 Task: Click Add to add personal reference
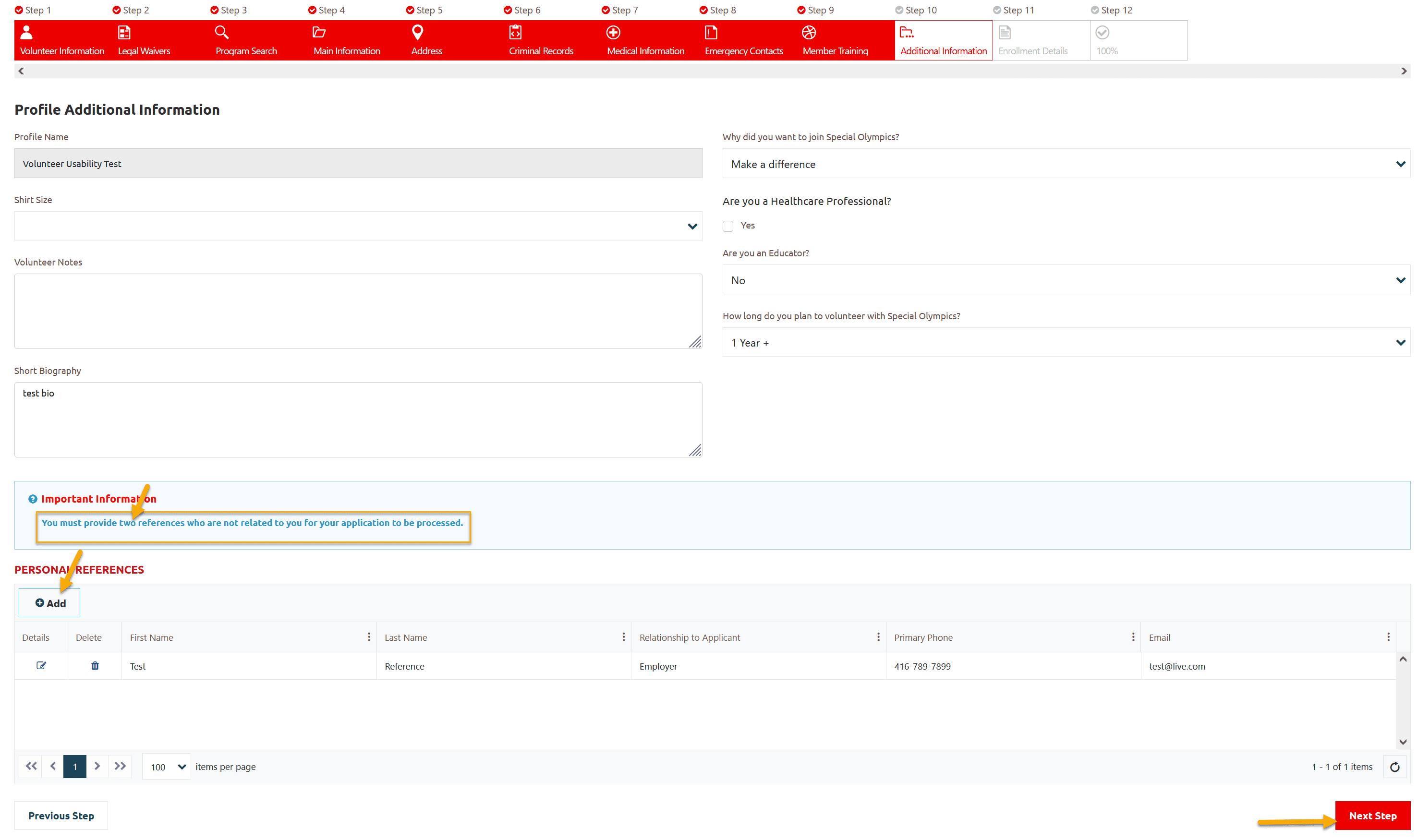pos(50,603)
